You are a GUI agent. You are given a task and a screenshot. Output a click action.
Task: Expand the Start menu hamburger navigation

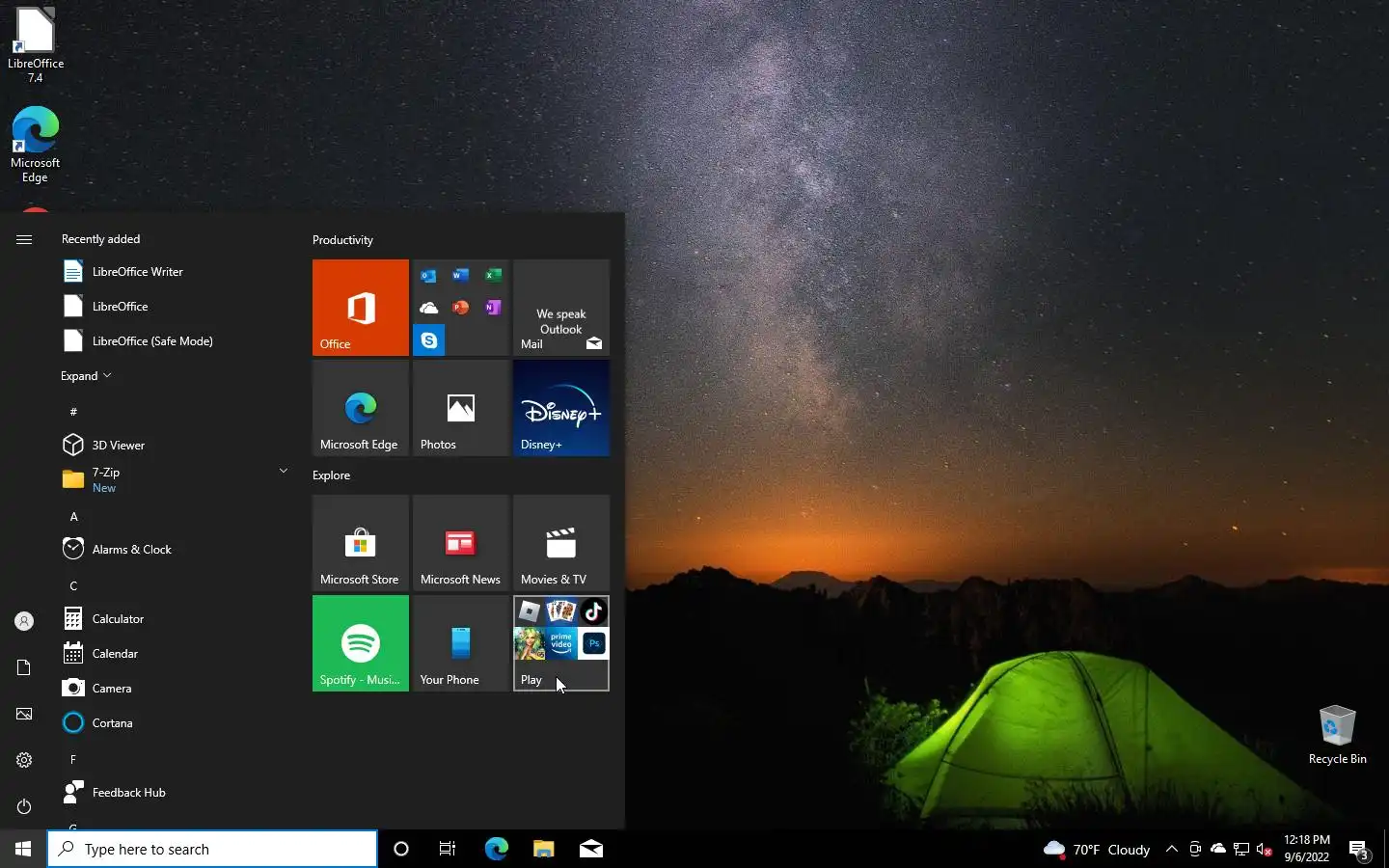[x=24, y=239]
